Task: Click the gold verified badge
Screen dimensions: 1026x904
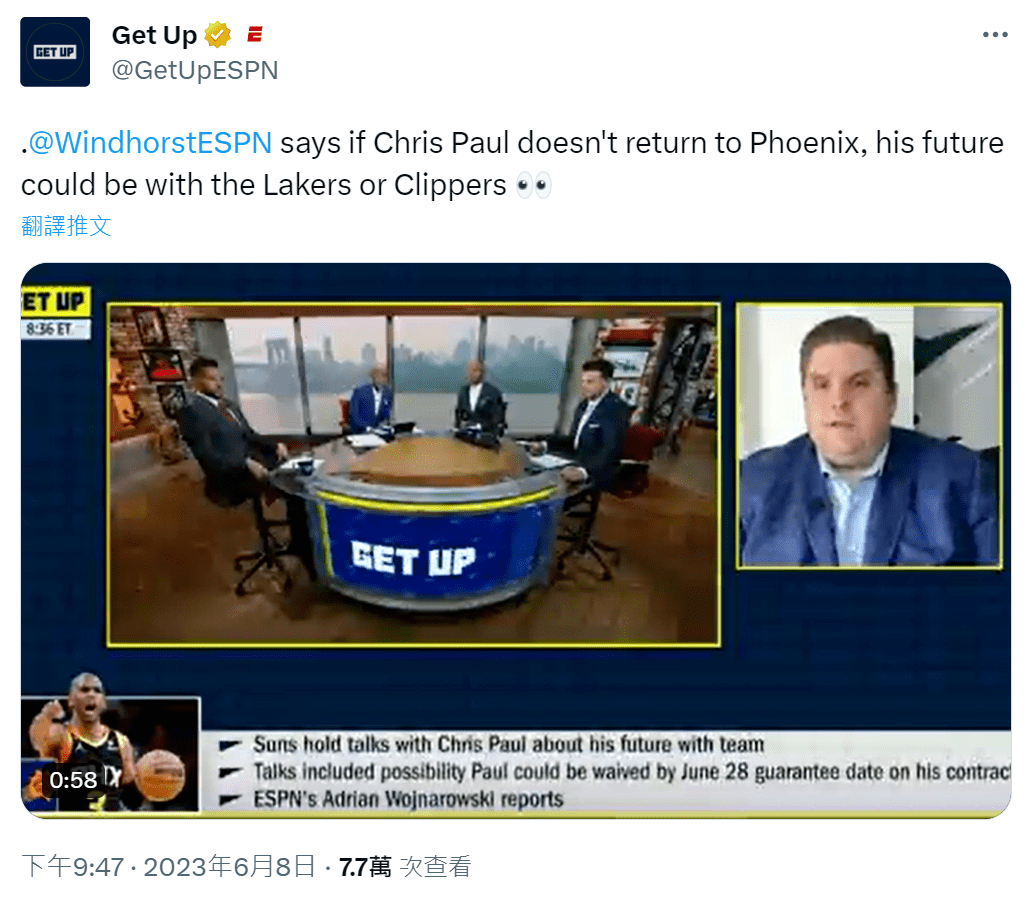Action: [x=218, y=35]
